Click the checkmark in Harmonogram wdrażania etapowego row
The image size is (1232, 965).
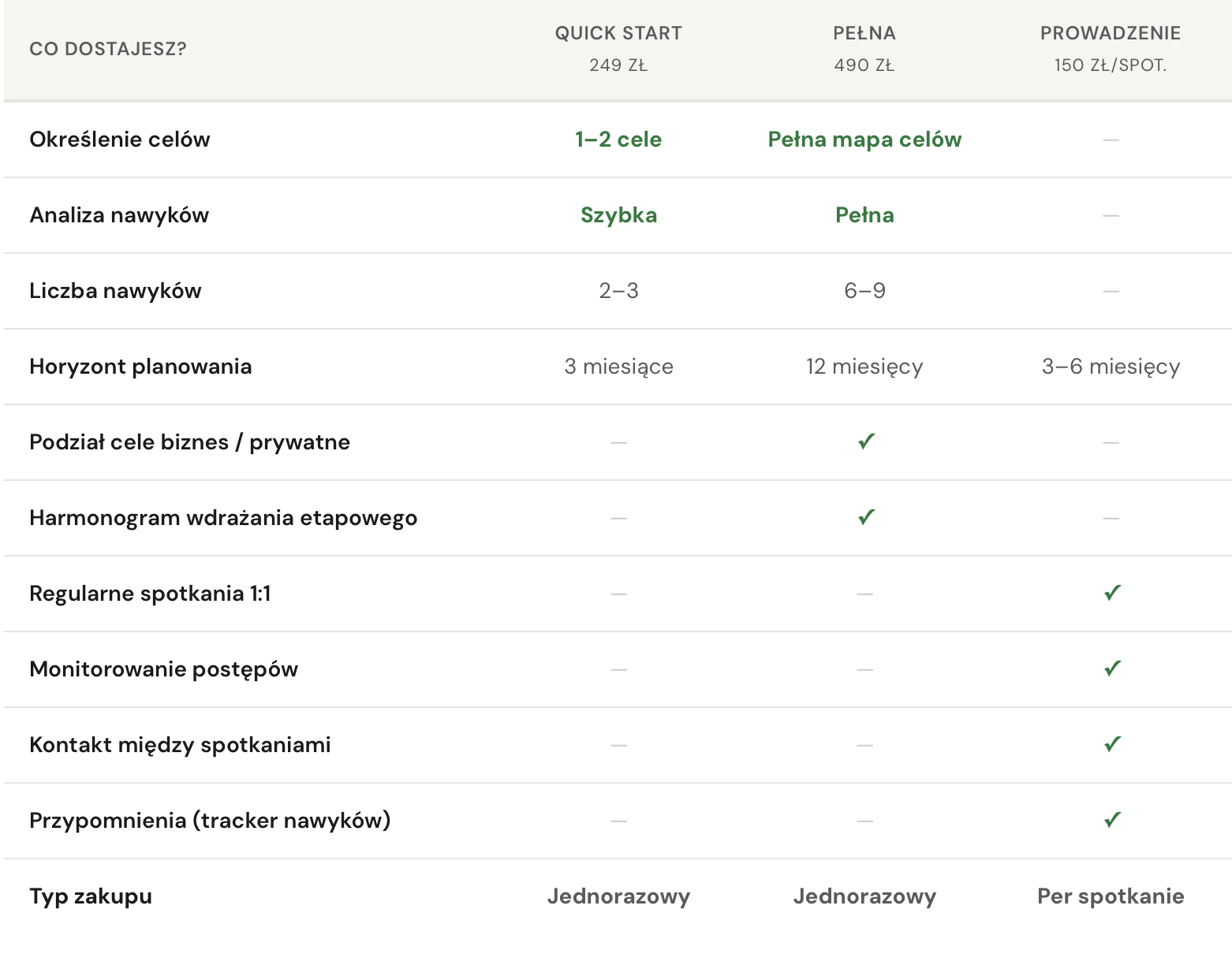click(x=865, y=517)
